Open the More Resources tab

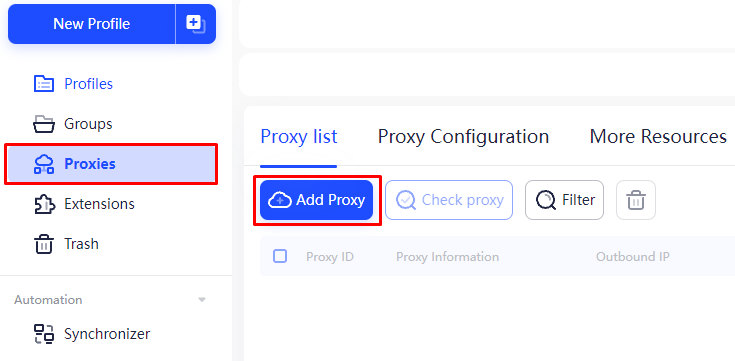pos(658,137)
